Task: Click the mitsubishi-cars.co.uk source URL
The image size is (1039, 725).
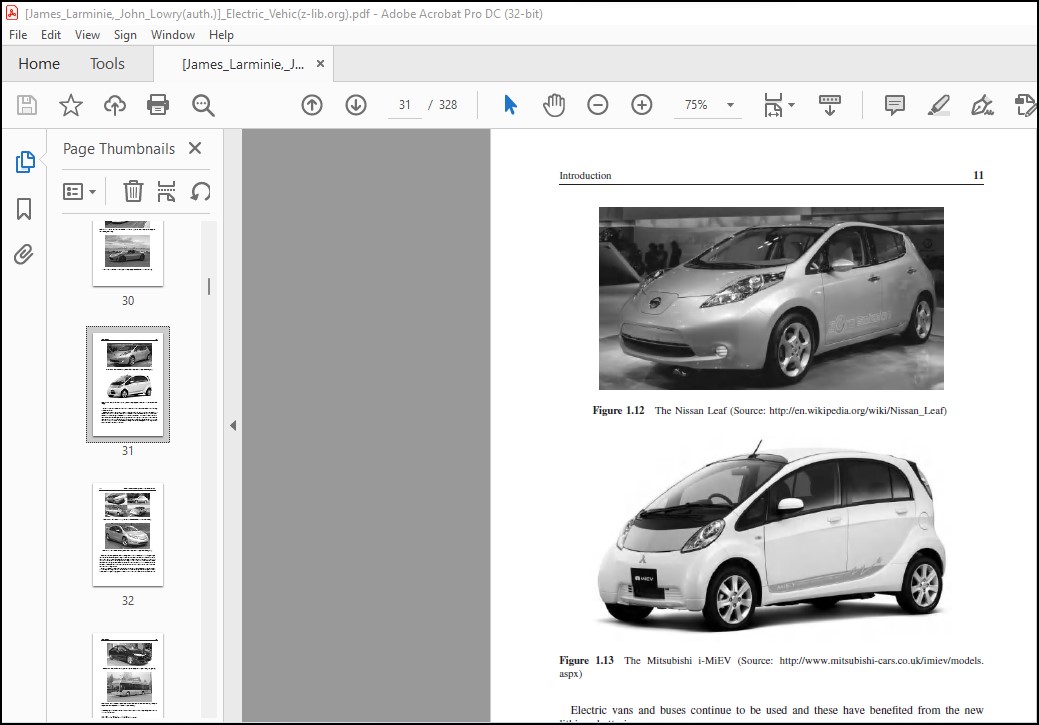Action: (881, 660)
